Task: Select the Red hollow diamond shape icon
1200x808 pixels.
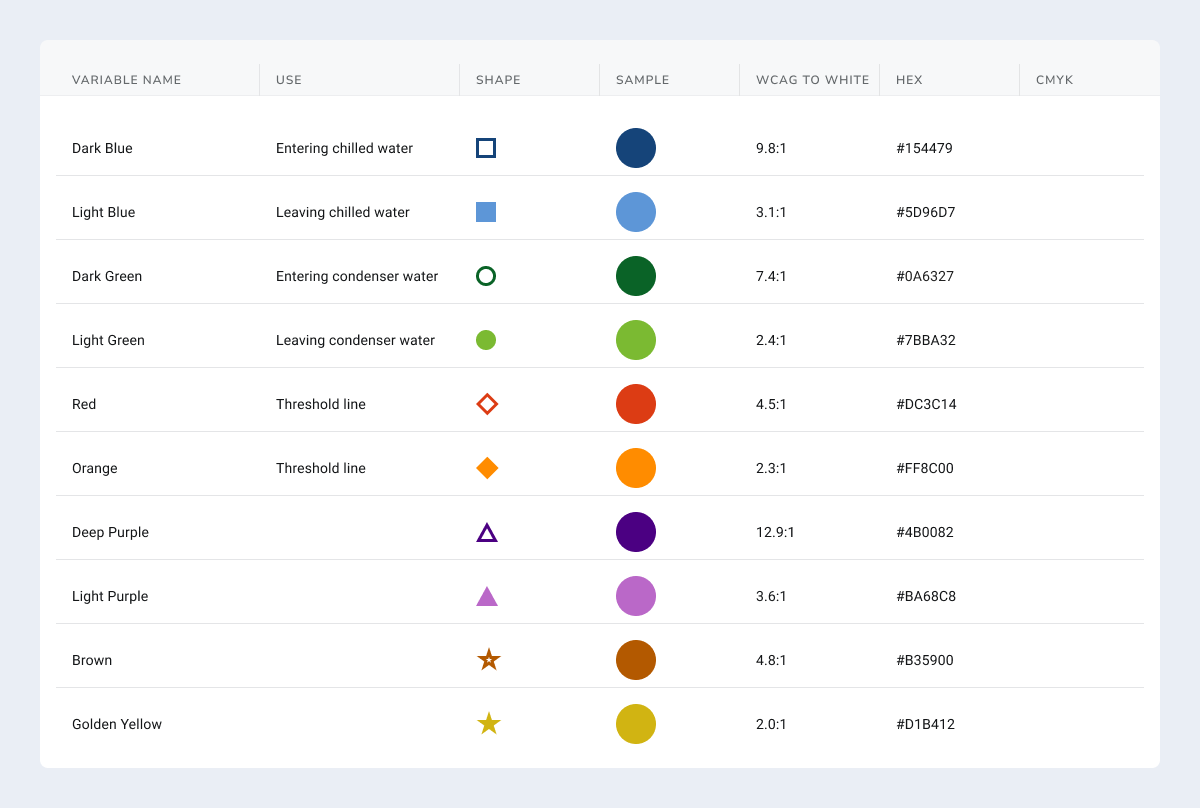Action: pyautogui.click(x=487, y=404)
